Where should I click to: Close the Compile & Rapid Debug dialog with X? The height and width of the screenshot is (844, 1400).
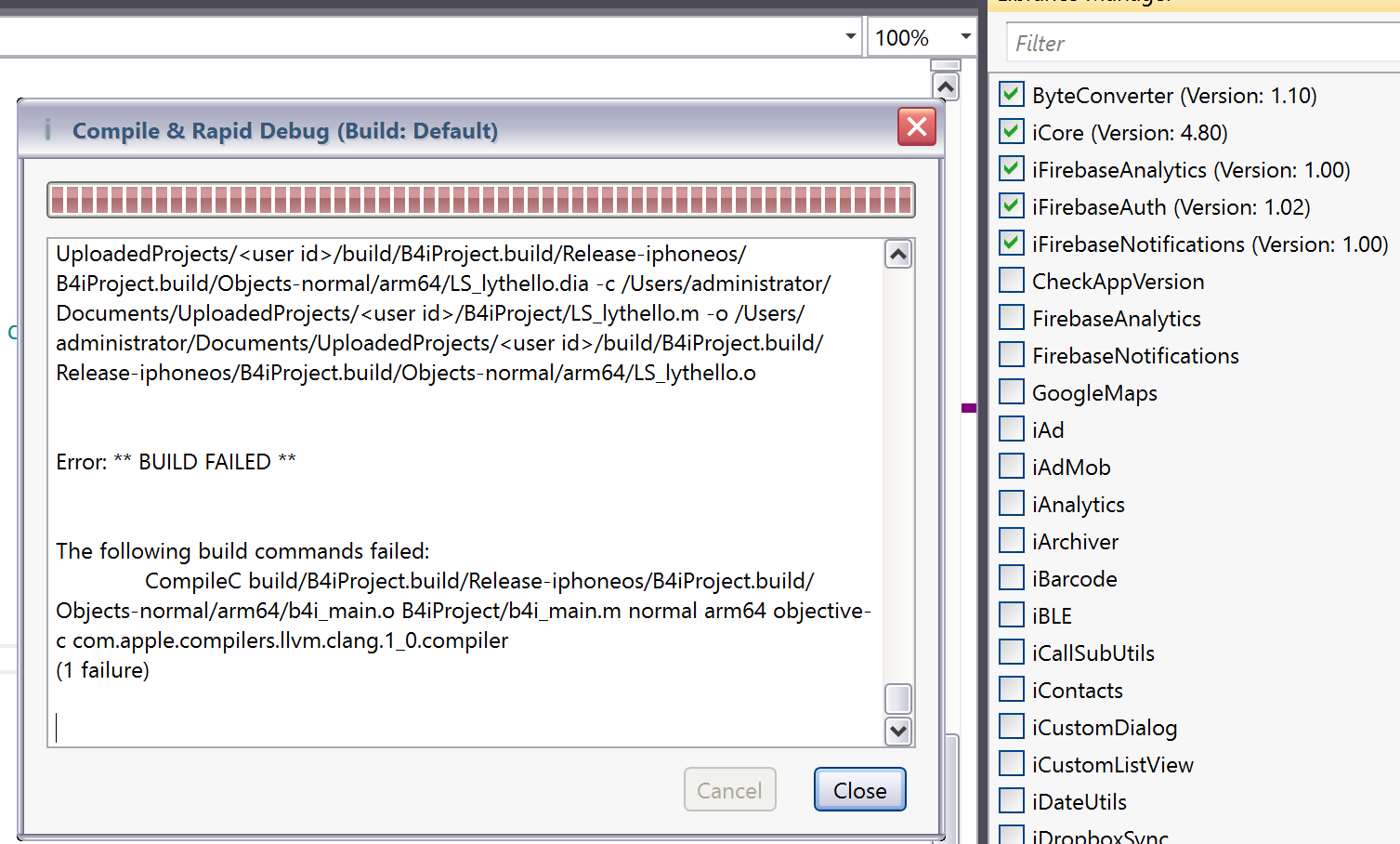[x=917, y=126]
